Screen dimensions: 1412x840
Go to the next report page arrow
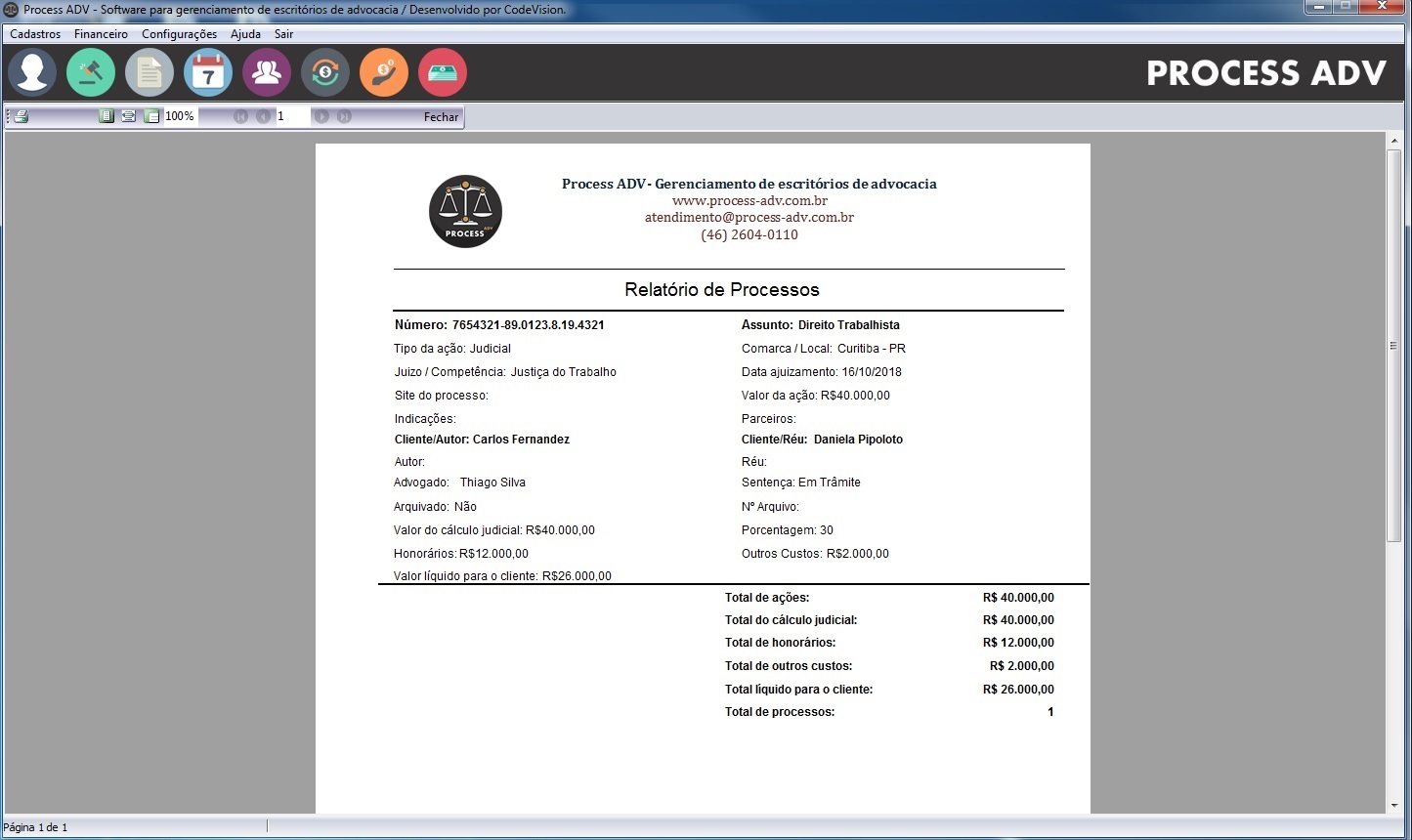(321, 116)
